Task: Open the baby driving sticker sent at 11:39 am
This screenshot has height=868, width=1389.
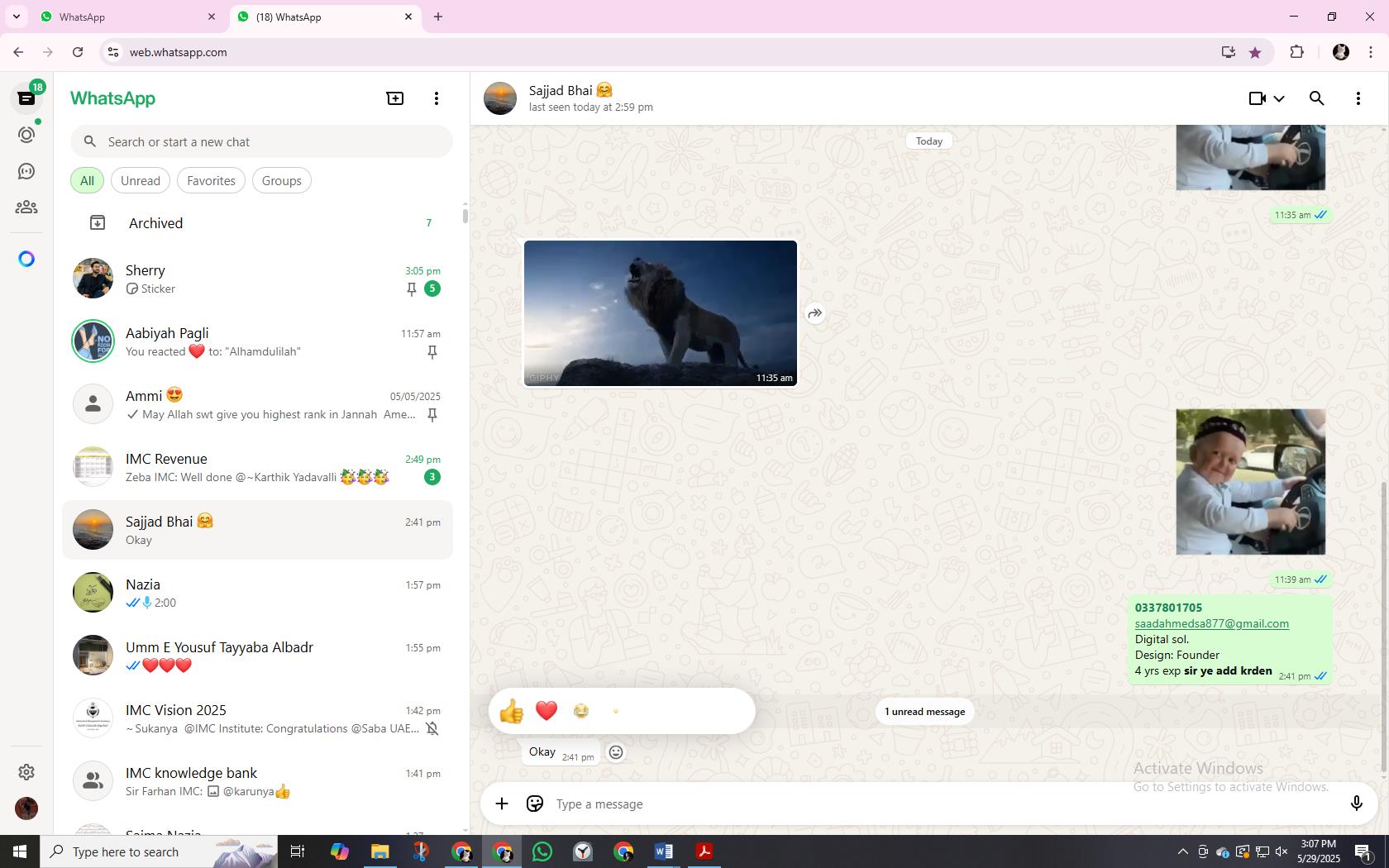Action: (x=1250, y=482)
